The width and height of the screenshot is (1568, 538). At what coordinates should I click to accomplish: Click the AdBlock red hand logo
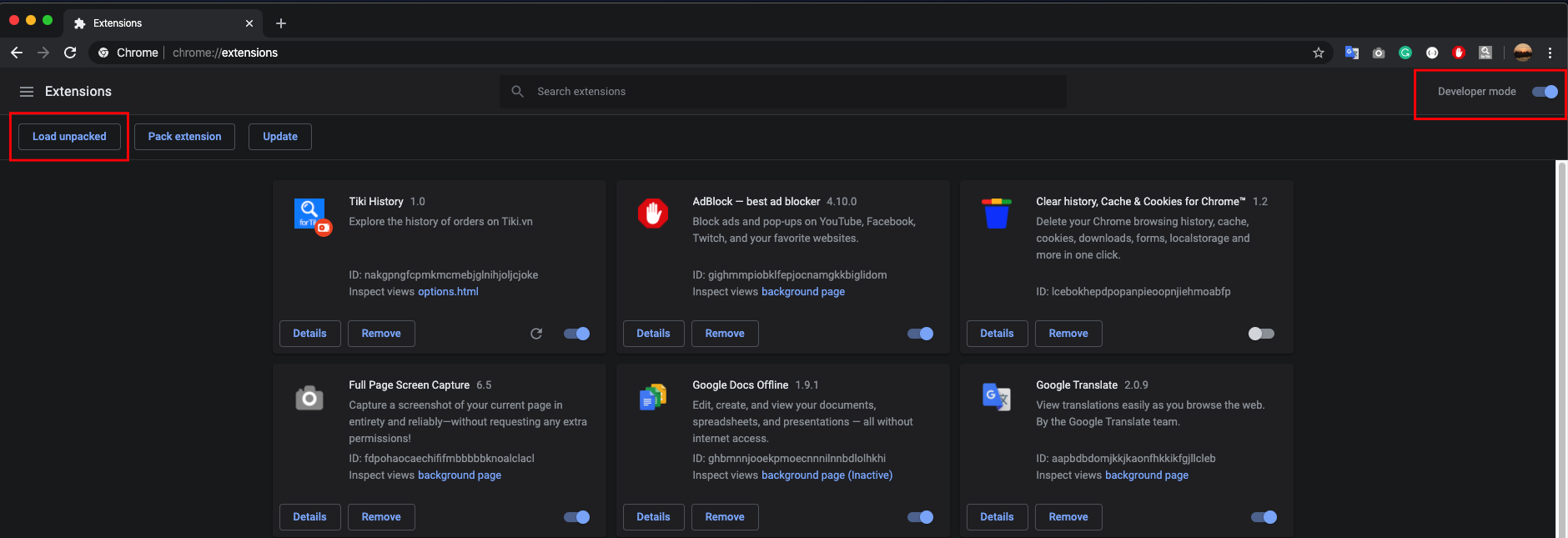point(653,214)
